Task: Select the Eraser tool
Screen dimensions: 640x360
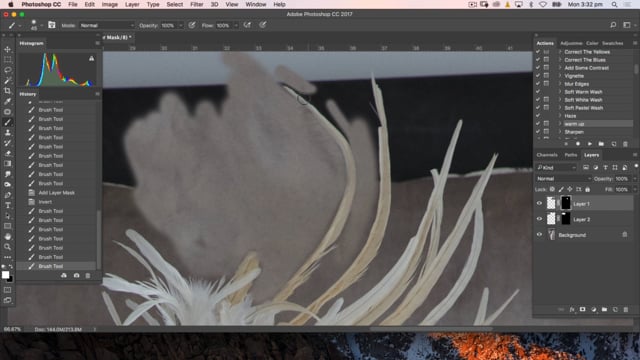Action: [x=7, y=153]
